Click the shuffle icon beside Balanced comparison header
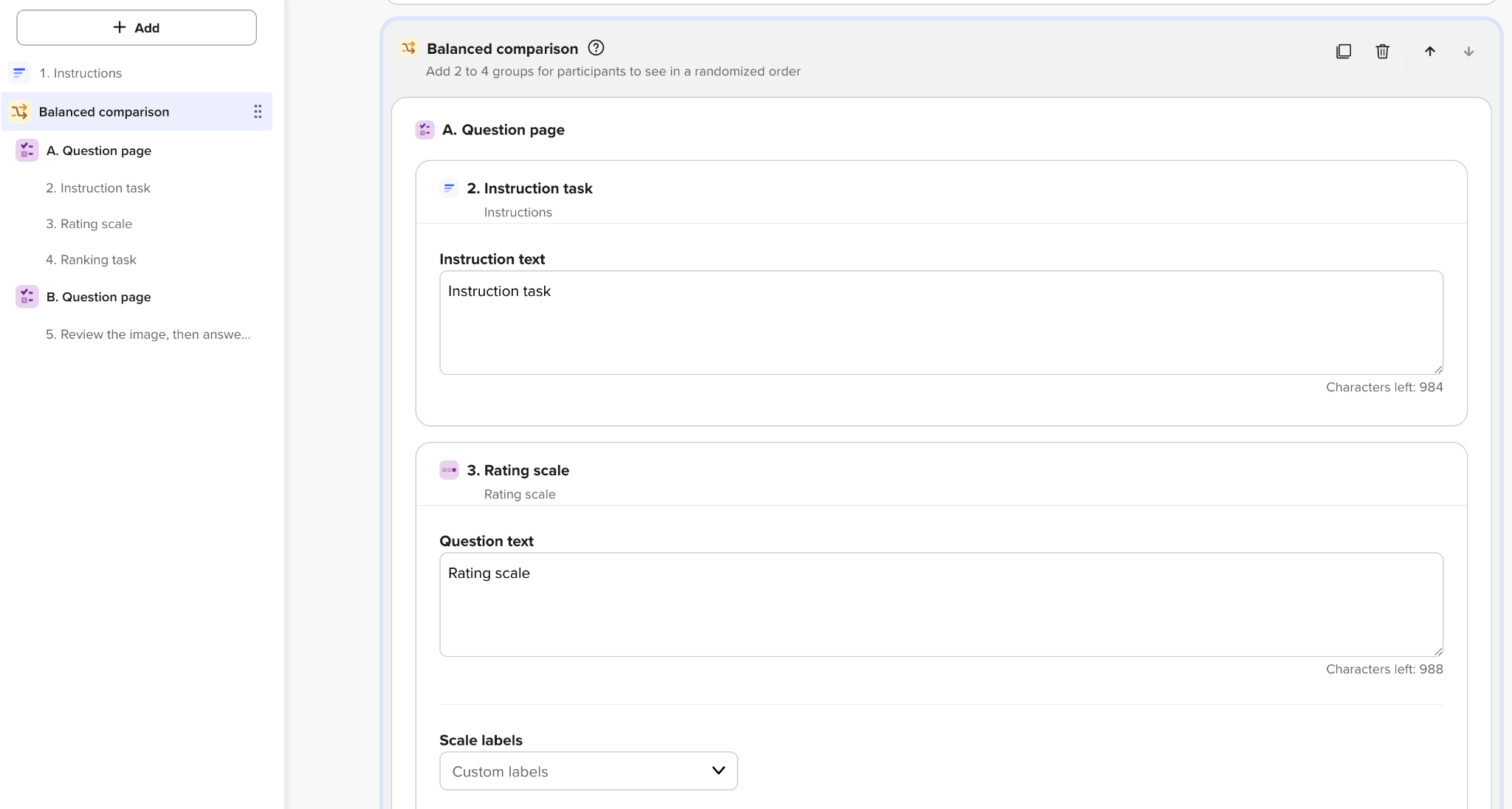 click(408, 48)
